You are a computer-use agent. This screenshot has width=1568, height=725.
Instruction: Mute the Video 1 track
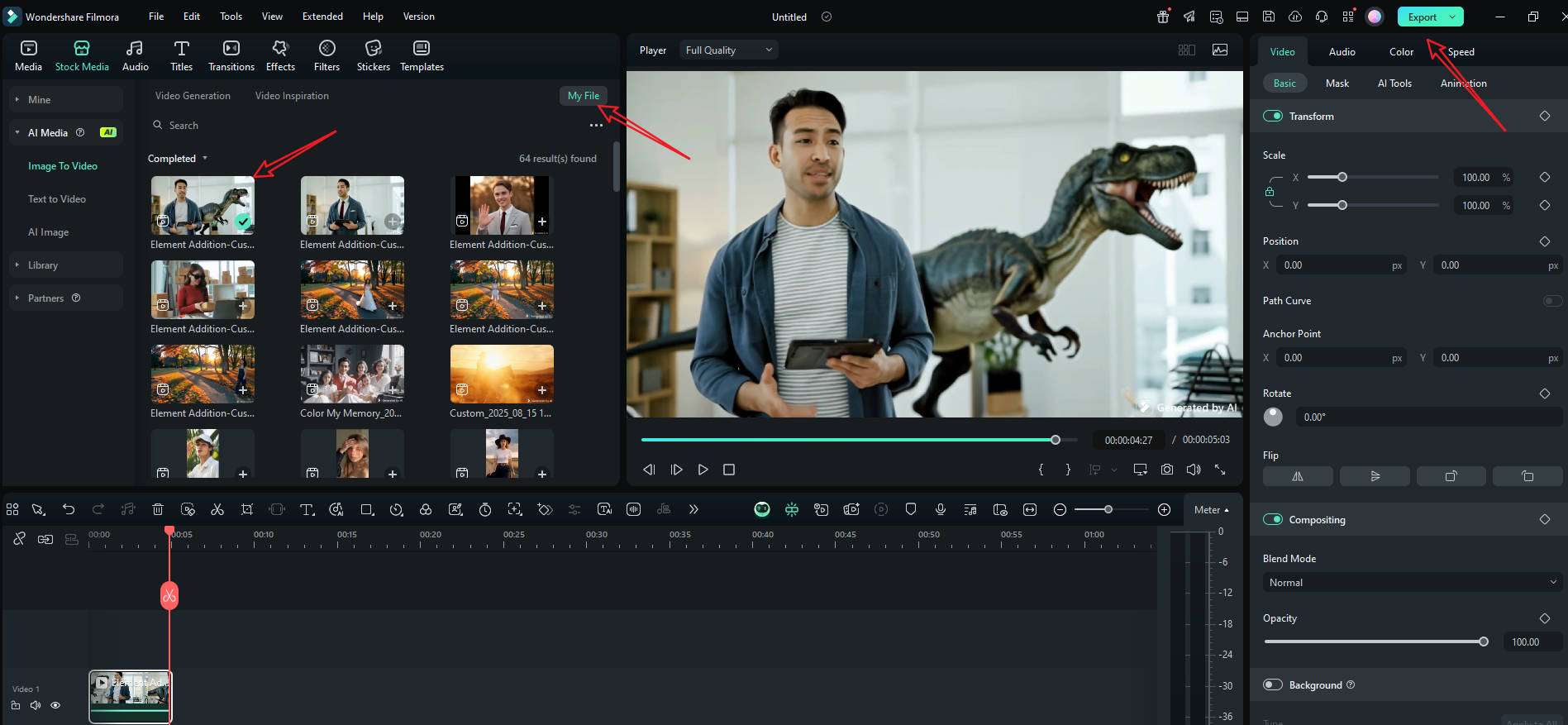[x=36, y=705]
